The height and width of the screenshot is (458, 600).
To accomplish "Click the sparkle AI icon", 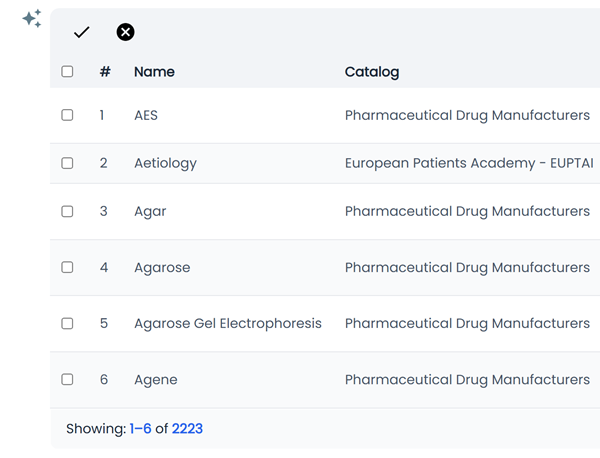I will (x=32, y=19).
